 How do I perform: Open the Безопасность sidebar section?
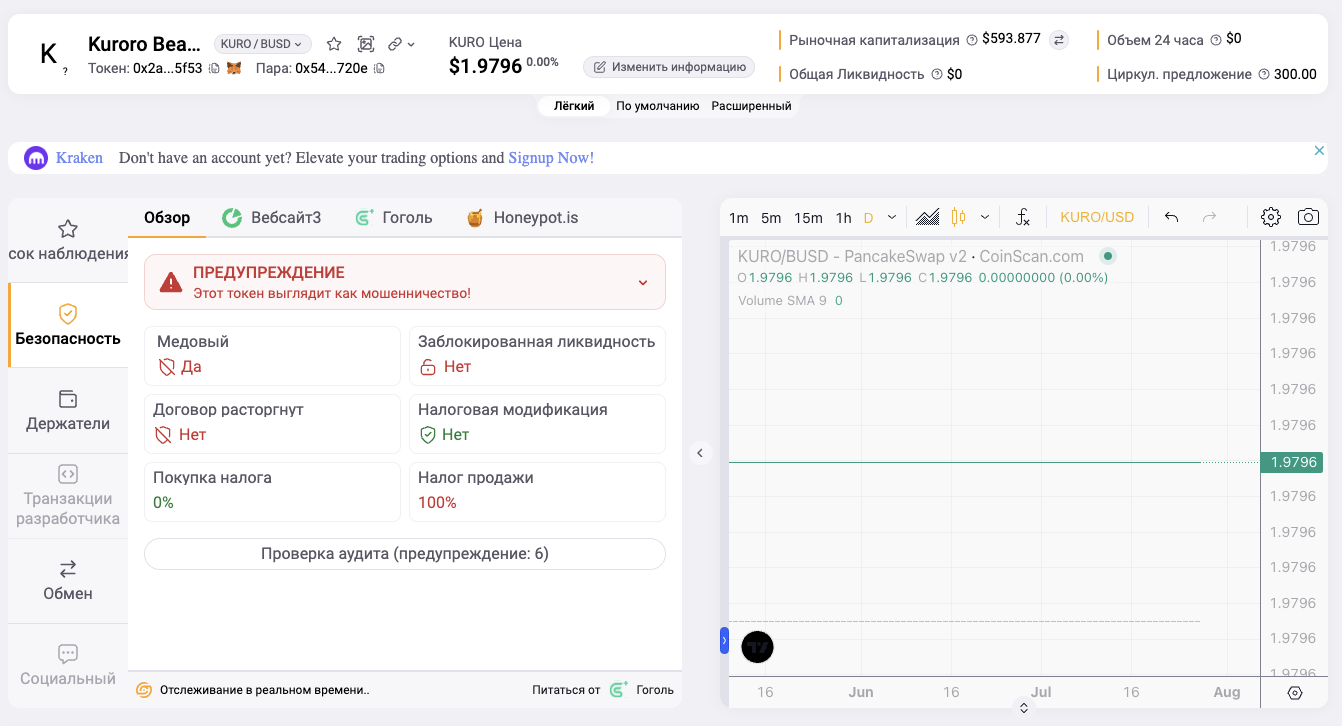(68, 325)
